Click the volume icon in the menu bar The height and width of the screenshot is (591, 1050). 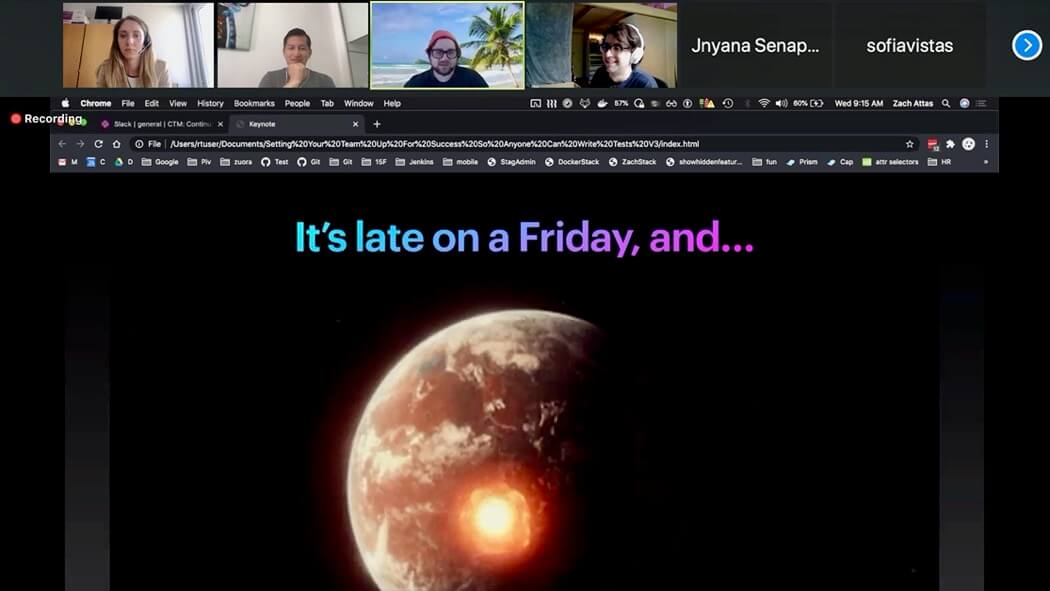[x=781, y=104]
